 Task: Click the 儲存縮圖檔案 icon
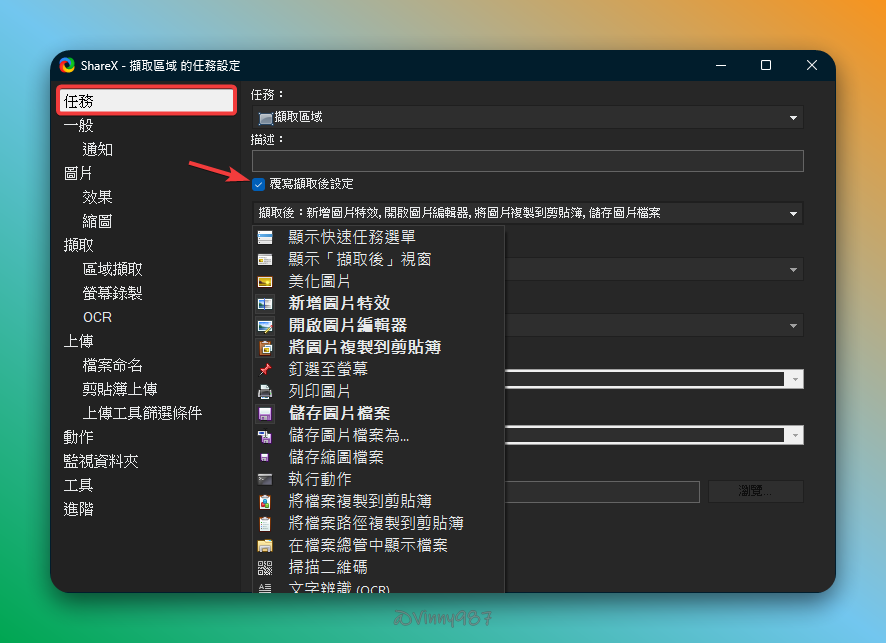(265, 457)
